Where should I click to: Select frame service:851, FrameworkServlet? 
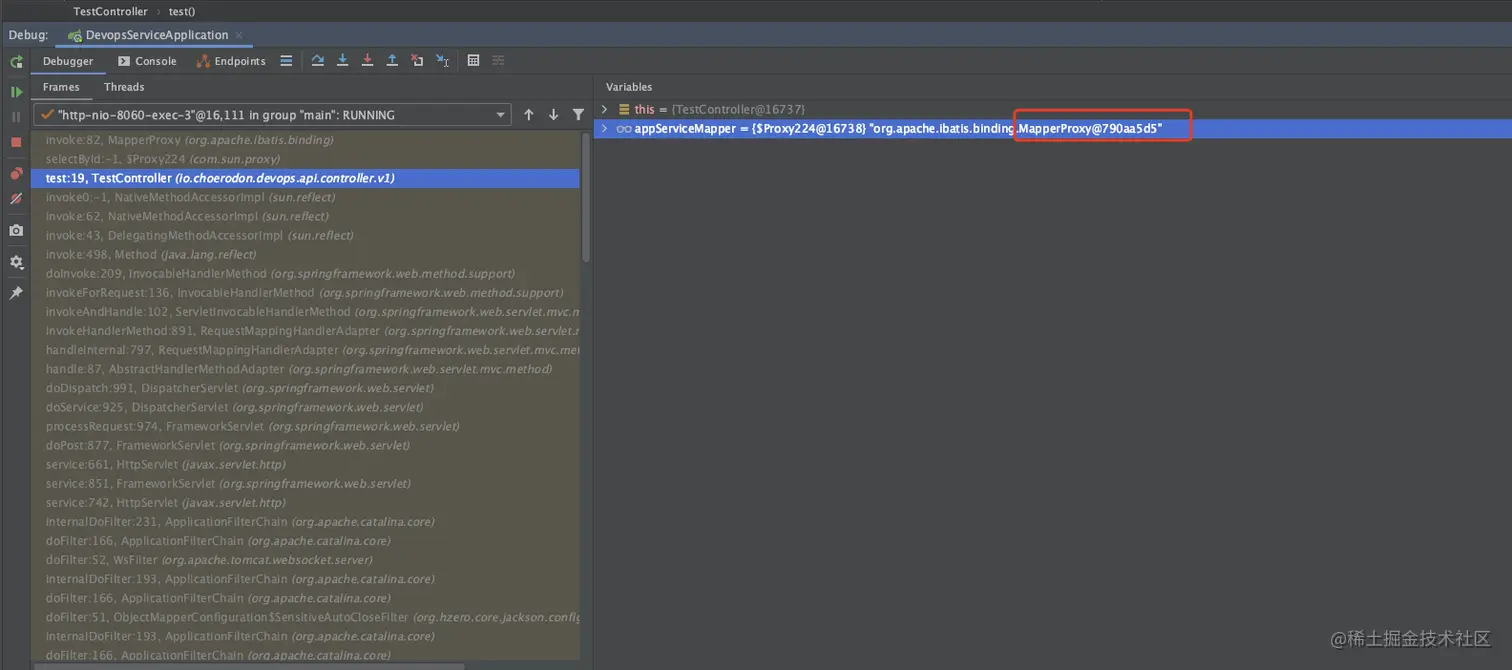coord(306,483)
